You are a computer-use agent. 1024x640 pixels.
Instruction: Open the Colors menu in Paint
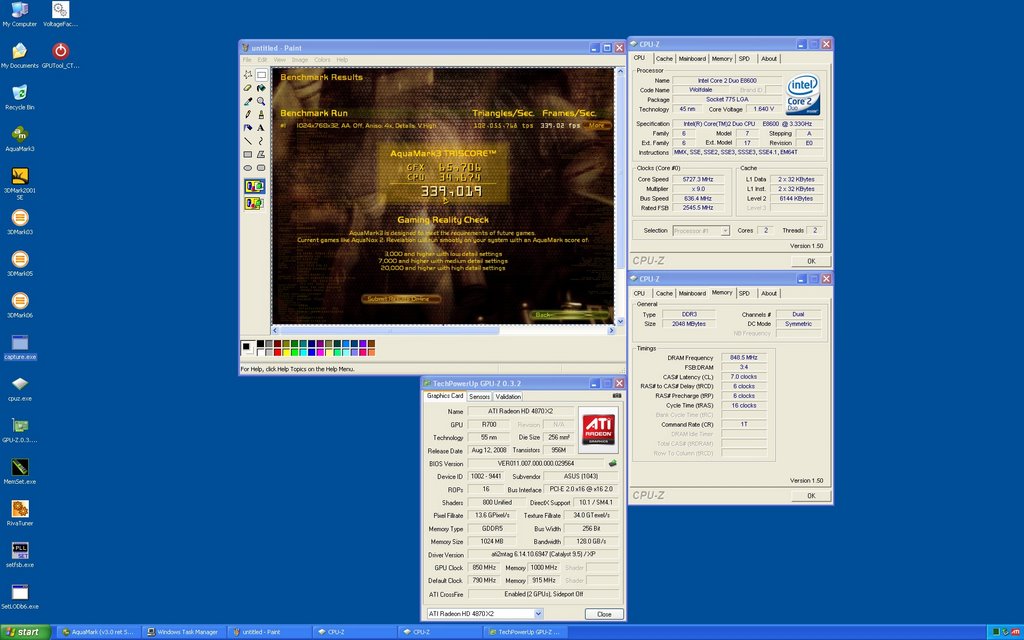[x=322, y=59]
